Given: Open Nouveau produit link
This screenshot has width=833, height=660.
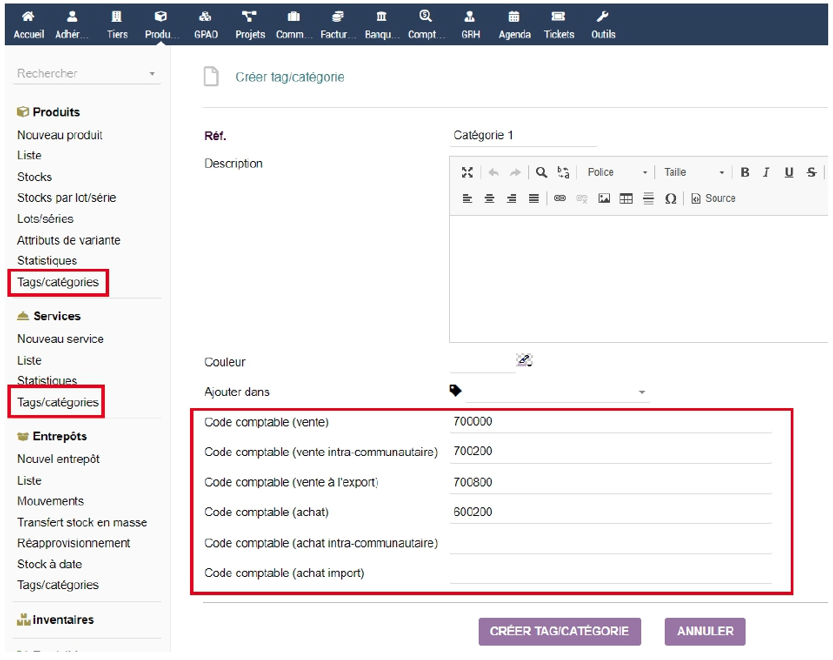Looking at the screenshot, I should pos(60,135).
